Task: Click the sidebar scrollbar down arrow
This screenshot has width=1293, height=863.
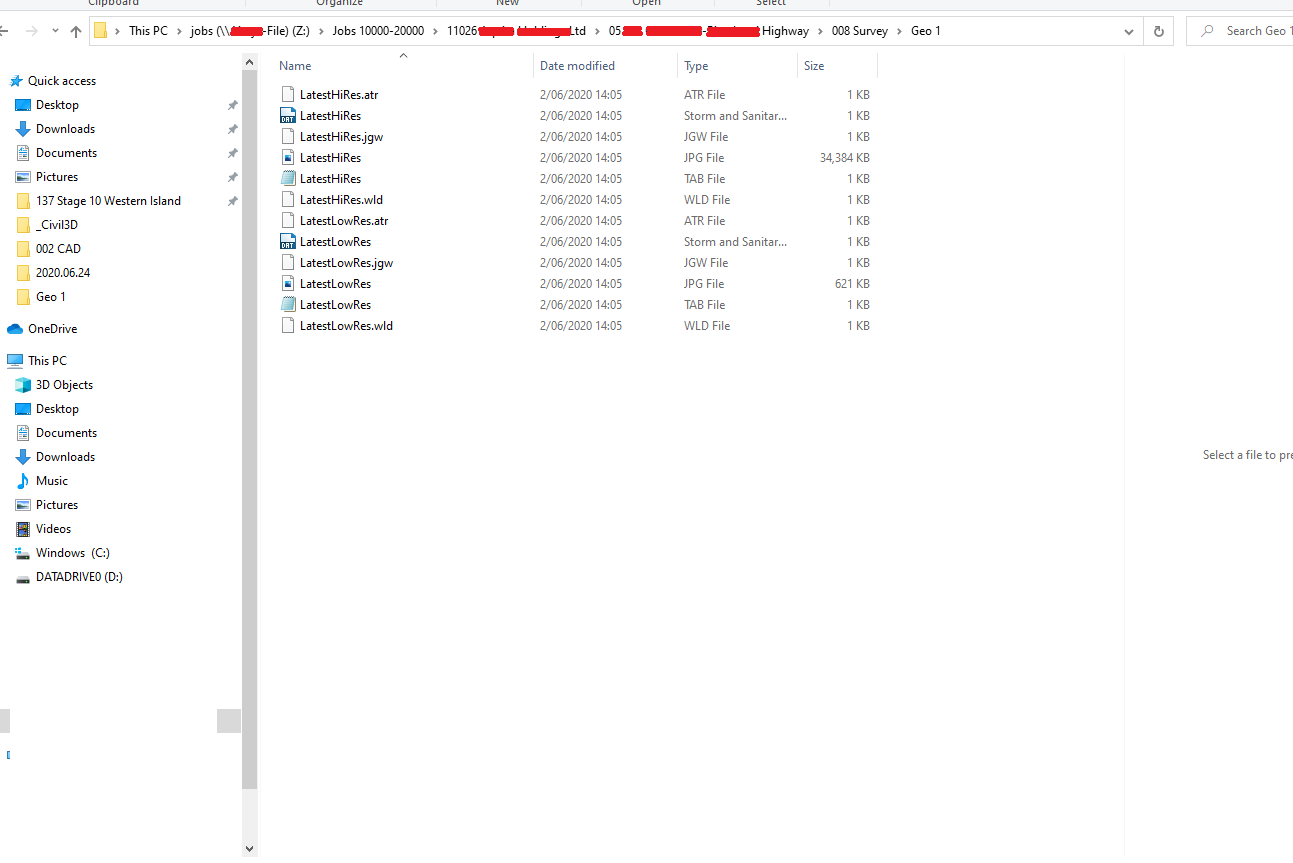Action: (x=250, y=849)
